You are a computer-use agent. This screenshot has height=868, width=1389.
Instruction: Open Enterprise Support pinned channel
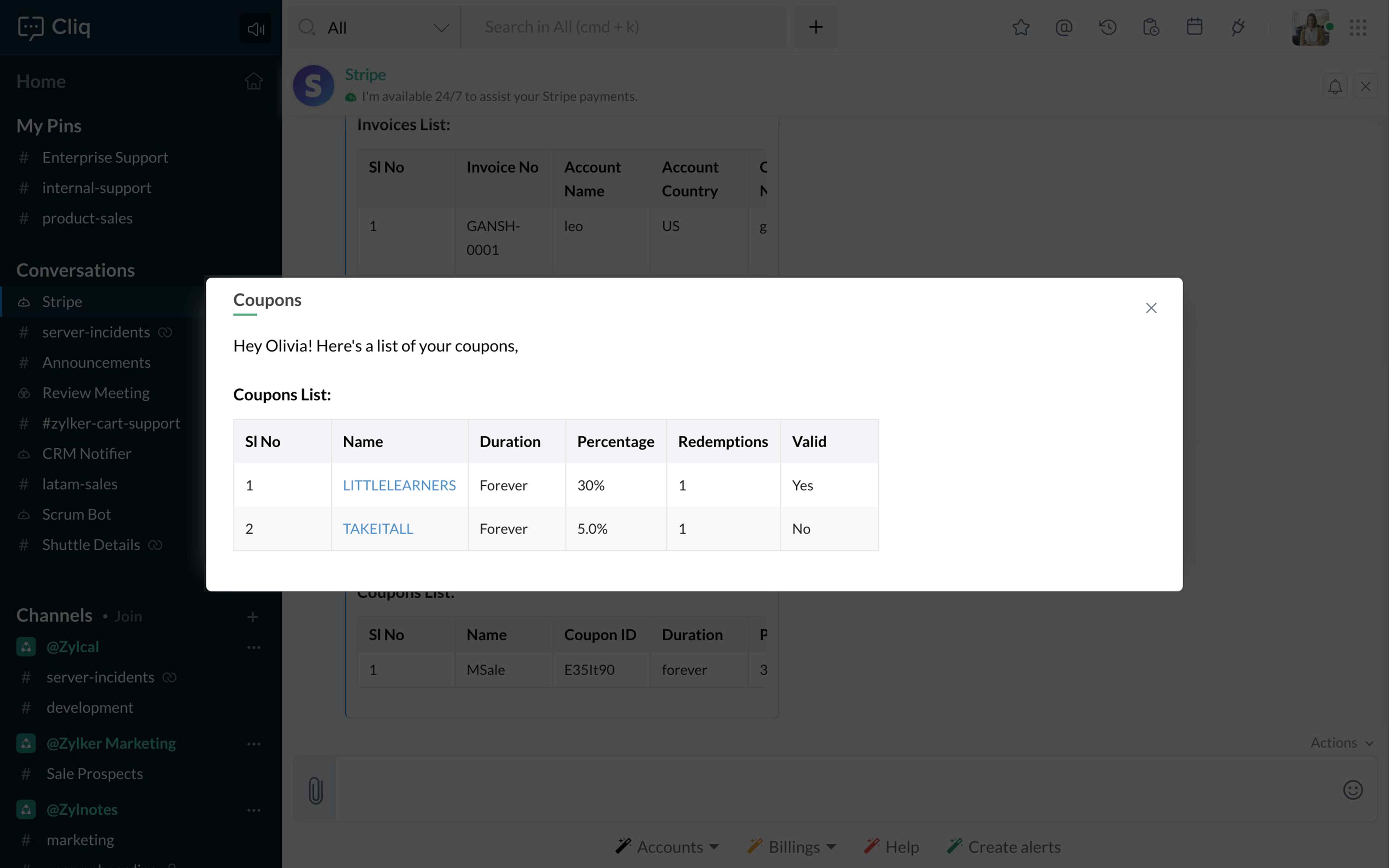click(105, 157)
